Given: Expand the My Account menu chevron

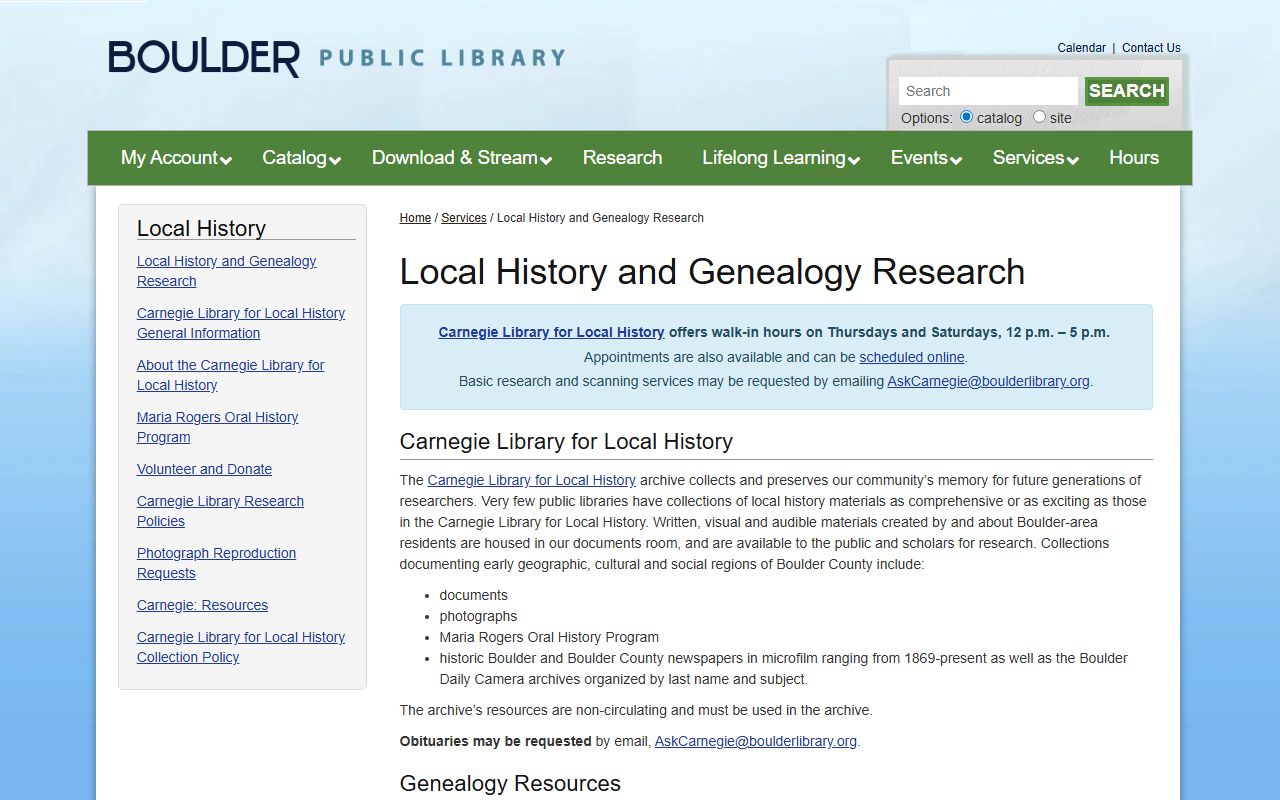Looking at the screenshot, I should pyautogui.click(x=226, y=160).
